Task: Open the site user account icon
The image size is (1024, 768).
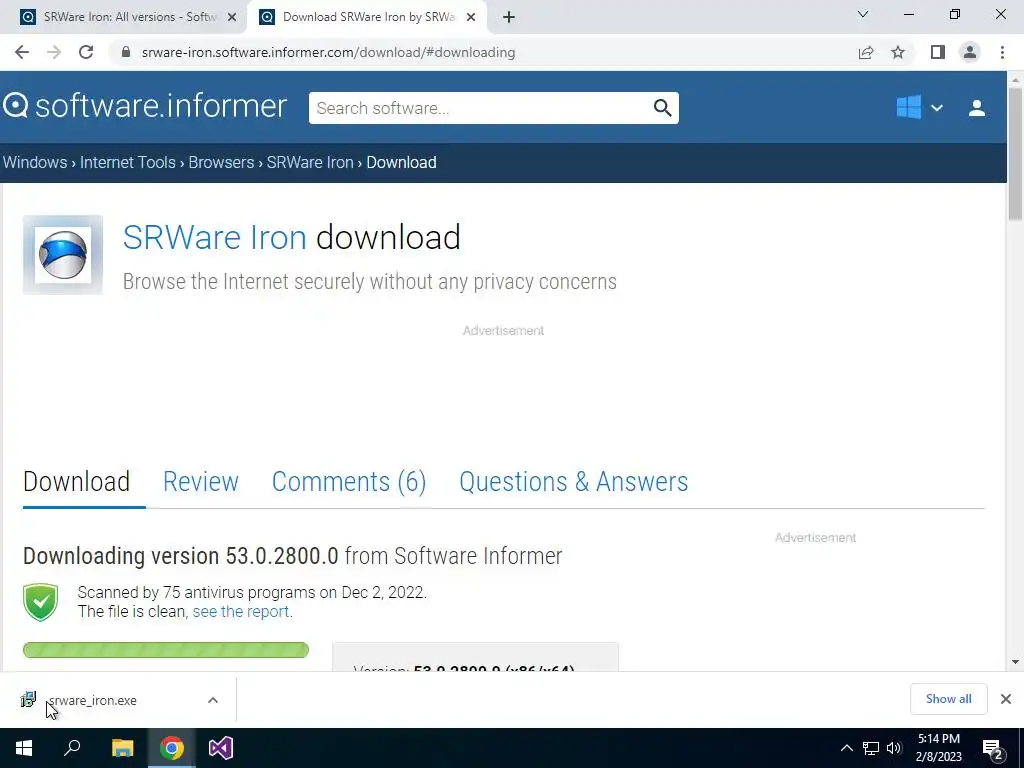Action: point(977,108)
